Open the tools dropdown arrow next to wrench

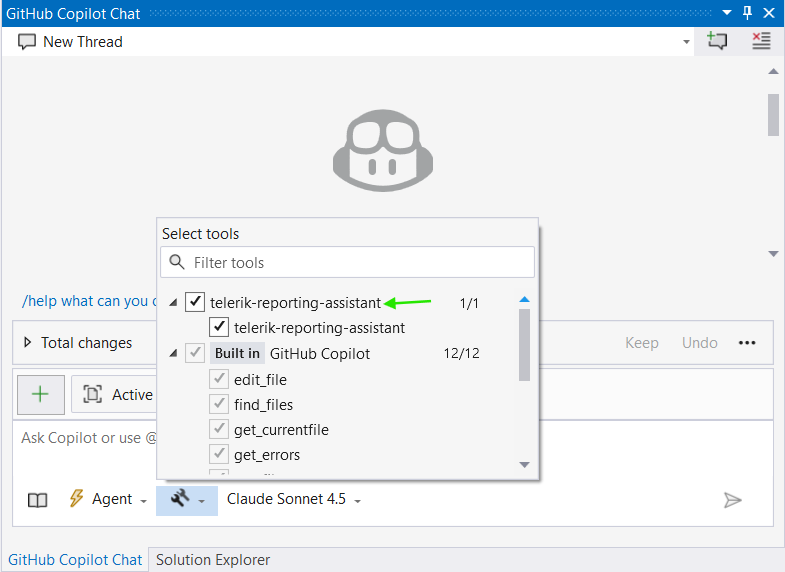click(202, 501)
